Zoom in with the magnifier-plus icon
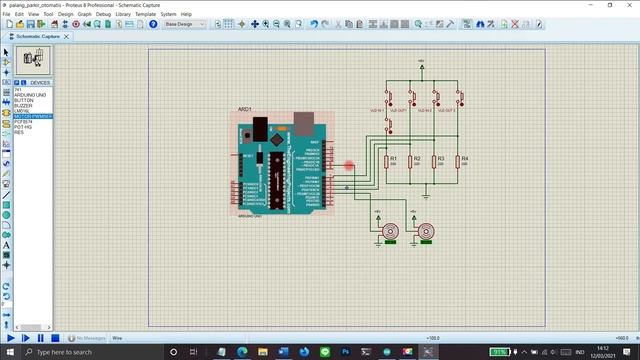640x360 pixels. coord(266,24)
